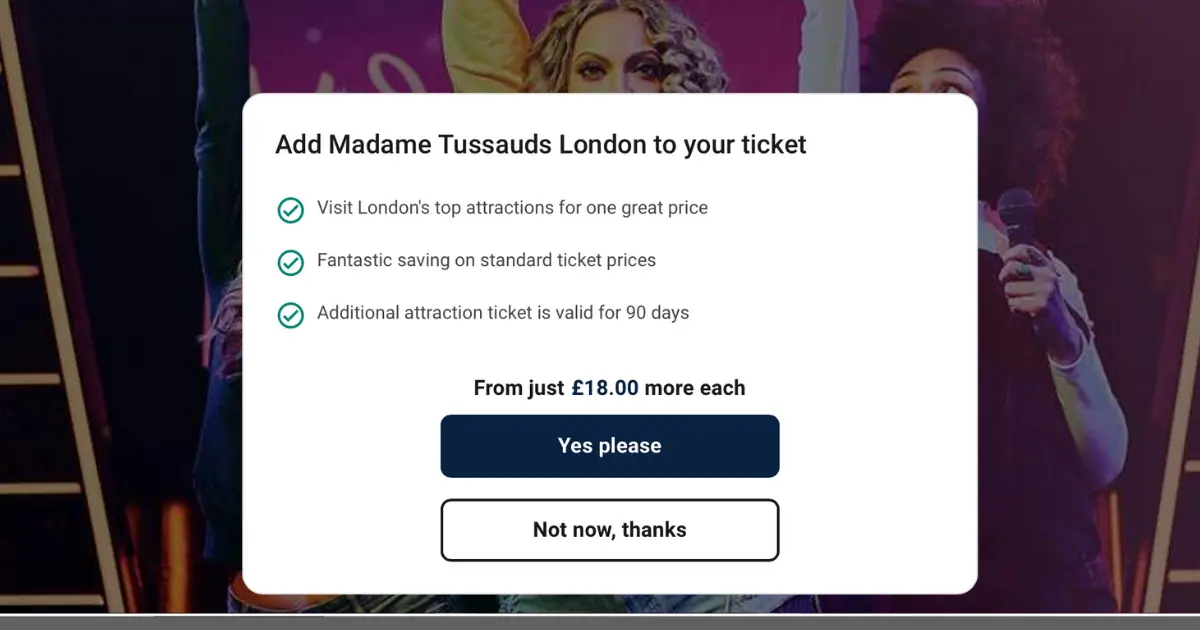1200x630 pixels.
Task: Click the Additional attraction ticket validity text
Action: click(503, 312)
